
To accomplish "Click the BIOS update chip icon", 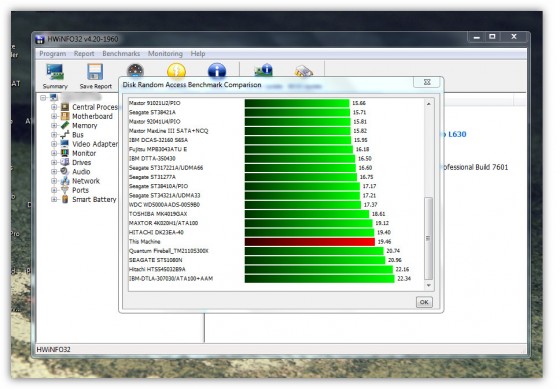I will tap(304, 71).
